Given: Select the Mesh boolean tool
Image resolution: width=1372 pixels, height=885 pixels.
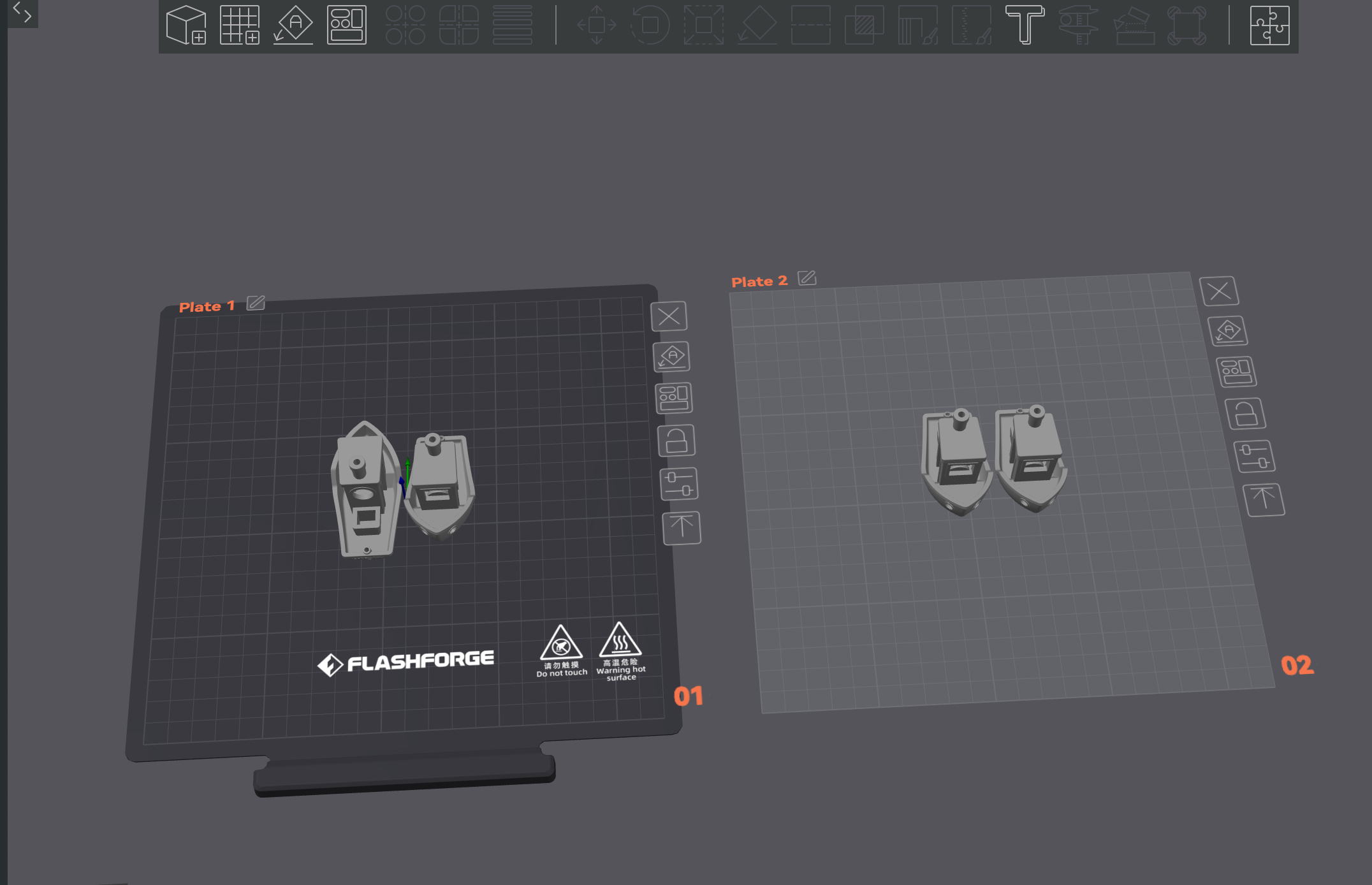Looking at the screenshot, I should (865, 26).
